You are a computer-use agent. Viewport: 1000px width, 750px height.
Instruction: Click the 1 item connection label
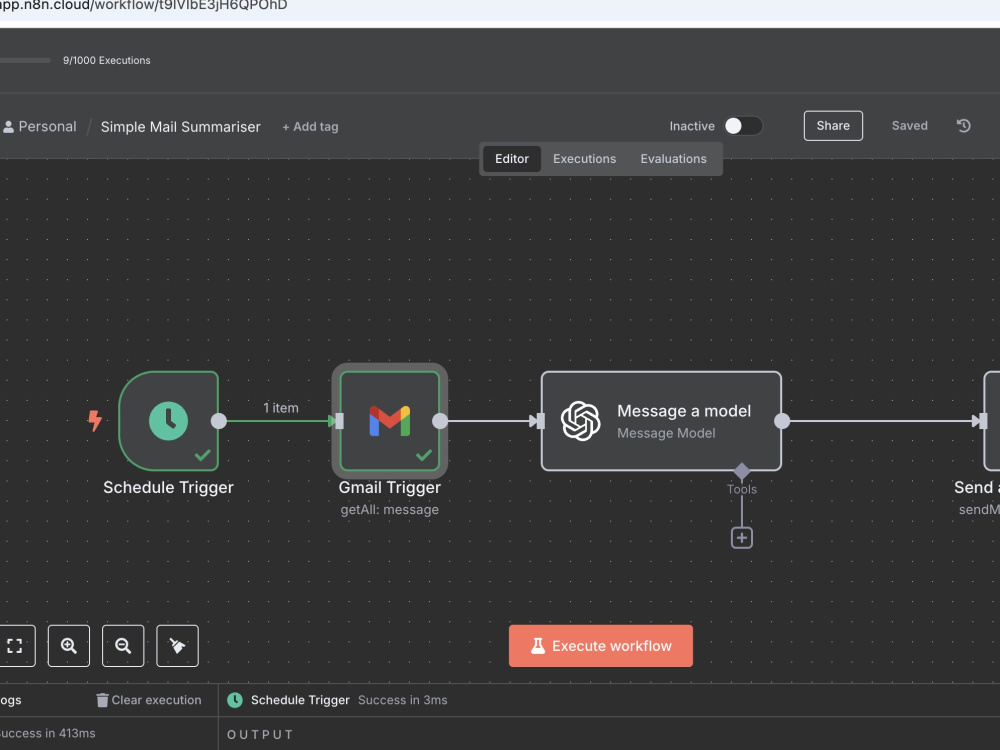pos(281,408)
